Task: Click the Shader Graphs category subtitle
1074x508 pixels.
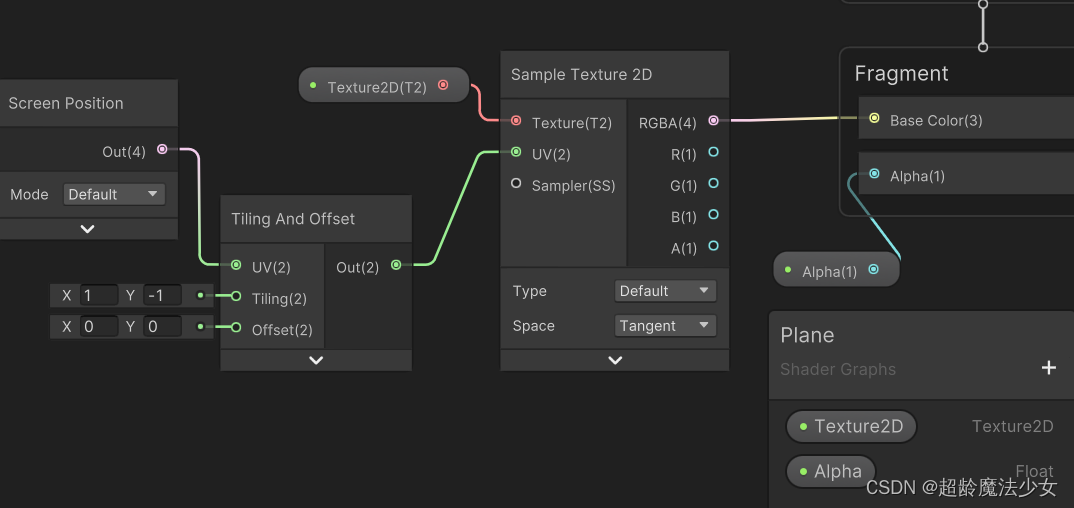Action: [x=838, y=370]
